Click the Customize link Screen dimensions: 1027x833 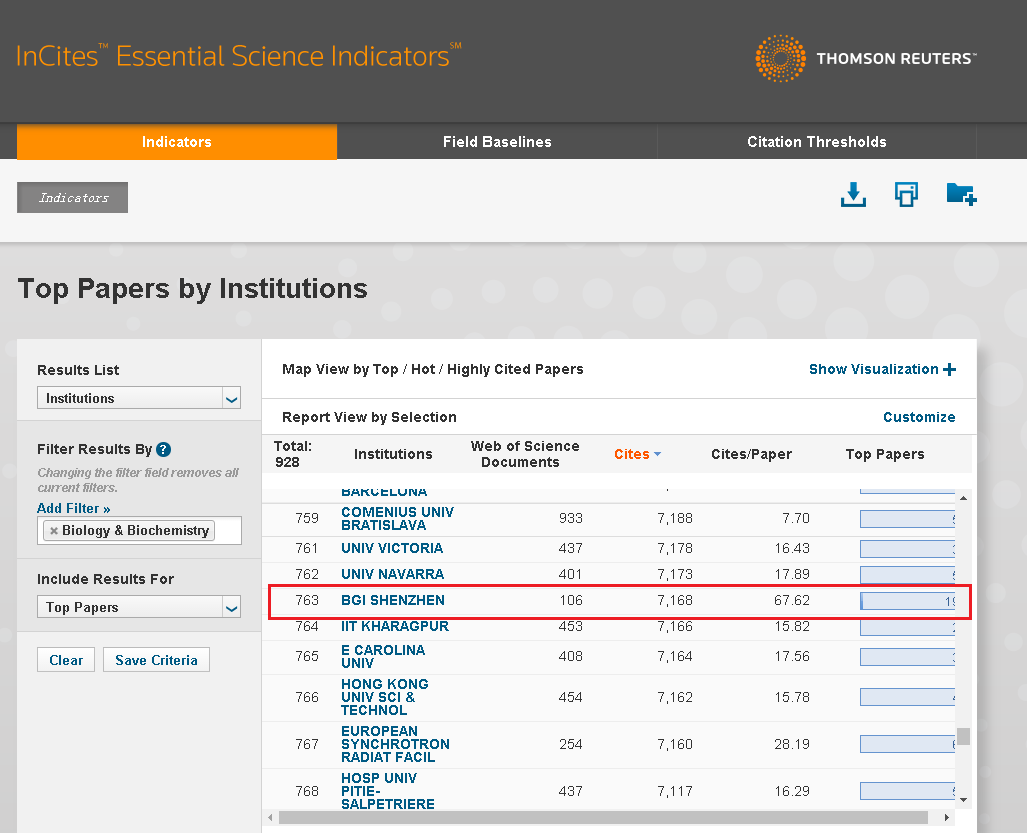coord(919,417)
